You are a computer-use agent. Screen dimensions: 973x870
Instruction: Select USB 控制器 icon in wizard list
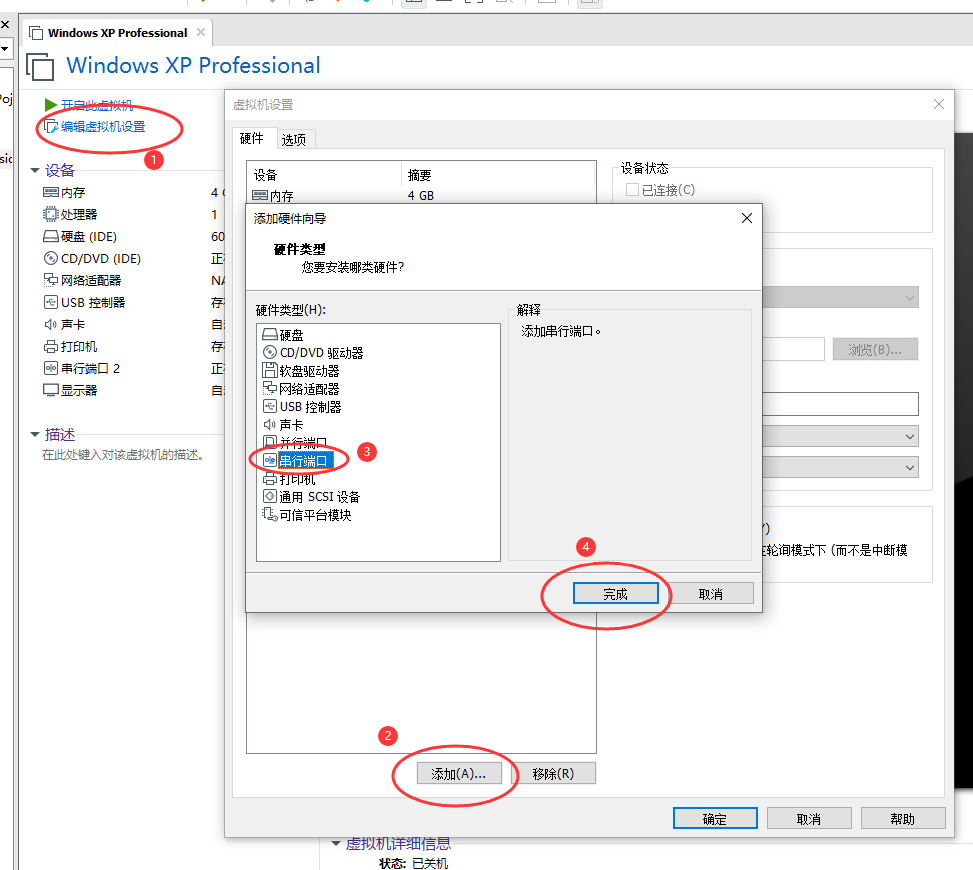pos(269,406)
